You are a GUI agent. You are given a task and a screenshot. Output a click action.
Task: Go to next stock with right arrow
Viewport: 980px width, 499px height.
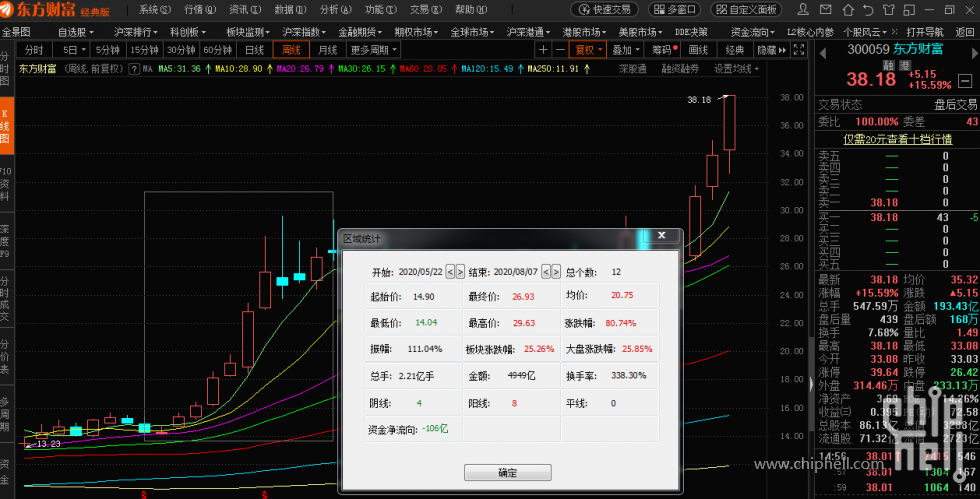(974, 53)
